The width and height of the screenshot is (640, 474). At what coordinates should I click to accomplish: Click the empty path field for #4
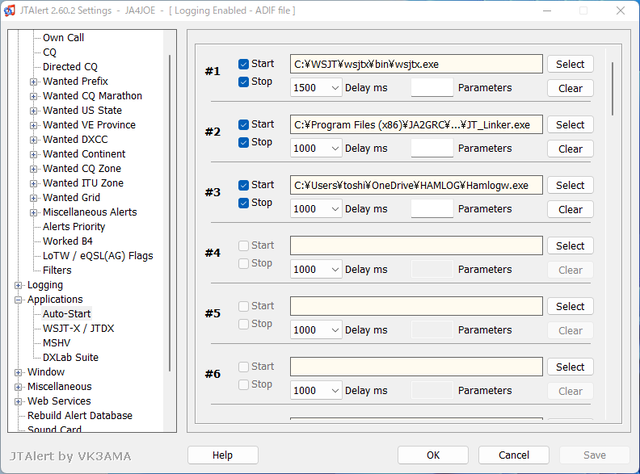coord(416,245)
